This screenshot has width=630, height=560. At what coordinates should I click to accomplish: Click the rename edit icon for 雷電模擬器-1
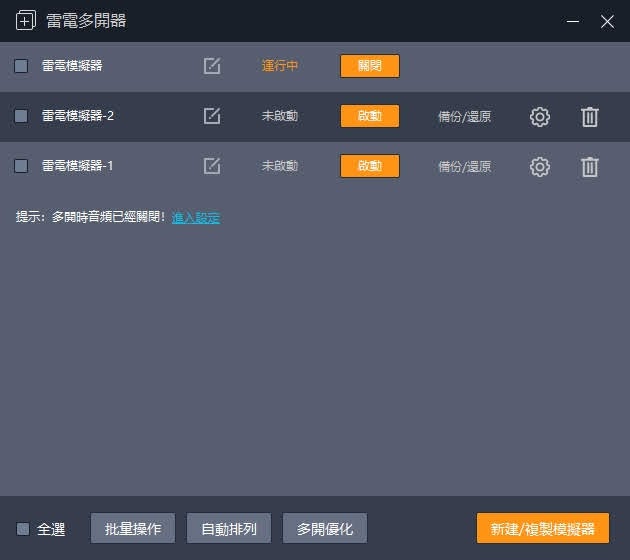(x=212, y=166)
